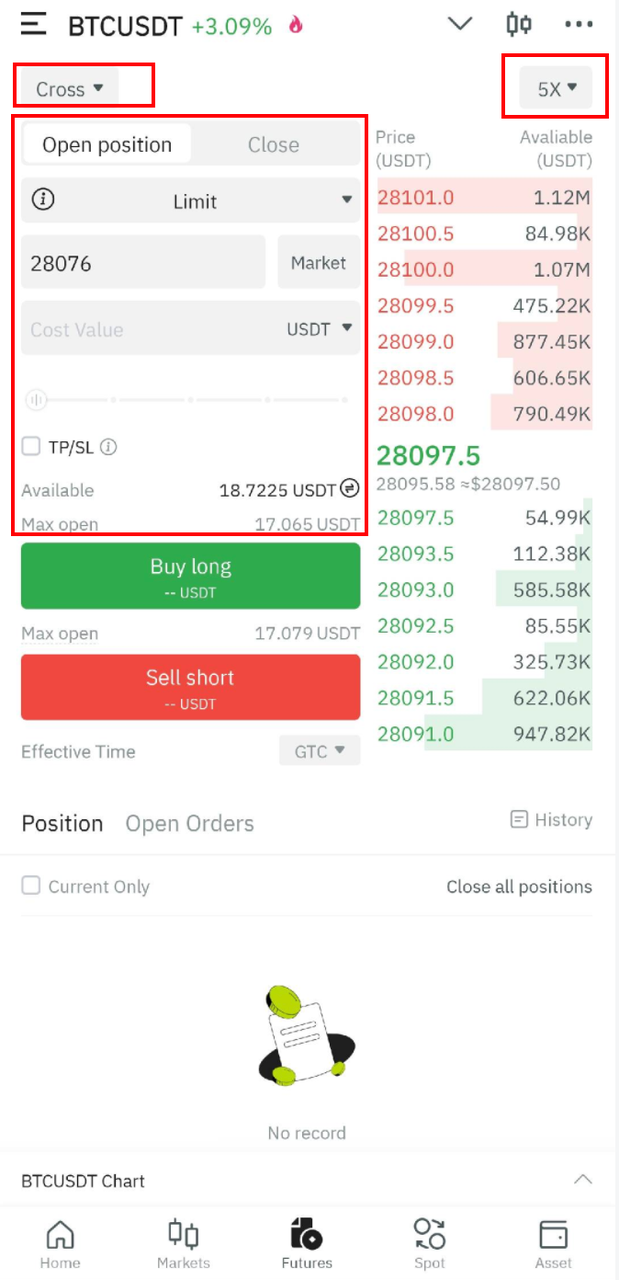The height and width of the screenshot is (1280, 619).
Task: Tap the transfer funds icon beside Available
Action: point(349,489)
